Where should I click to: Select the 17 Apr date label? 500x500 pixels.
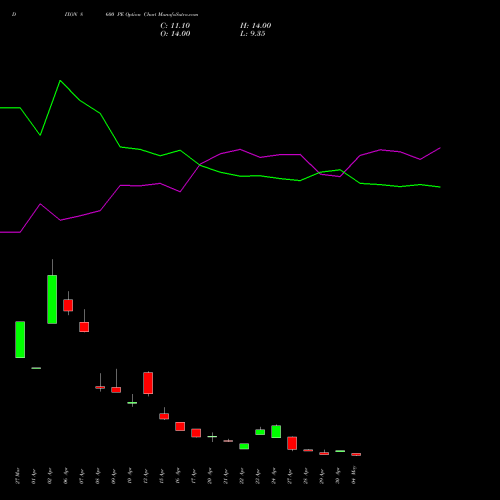click(194, 476)
